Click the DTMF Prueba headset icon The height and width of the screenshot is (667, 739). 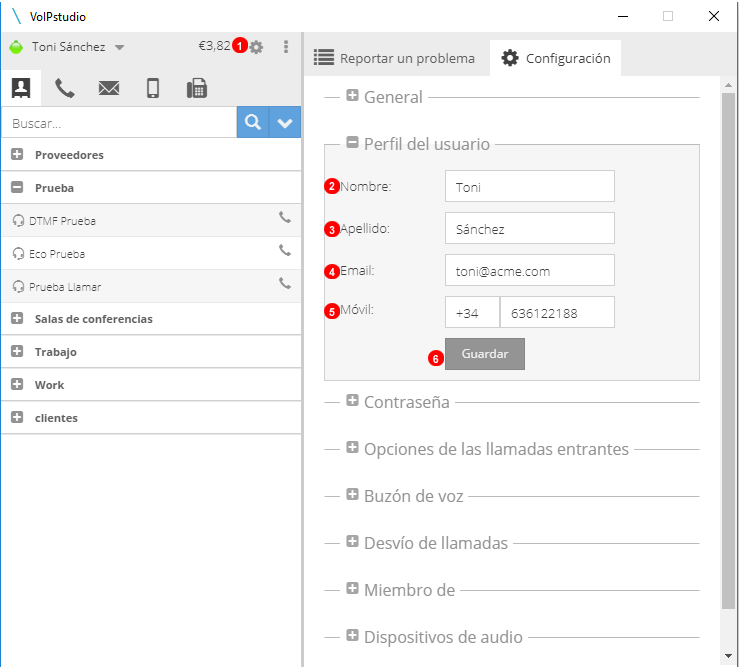[x=18, y=221]
